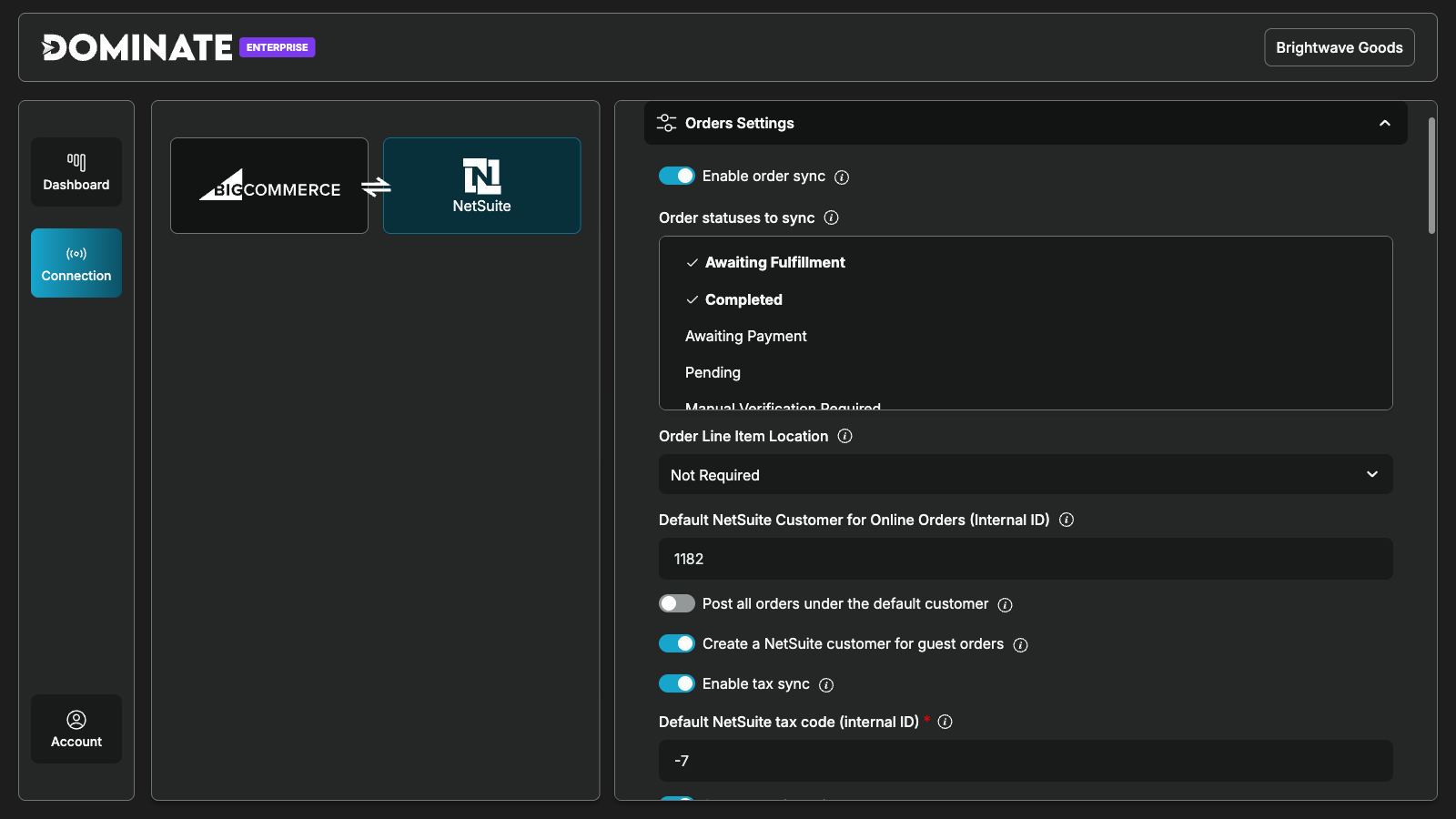Open the Dashboard sidebar item

click(76, 172)
